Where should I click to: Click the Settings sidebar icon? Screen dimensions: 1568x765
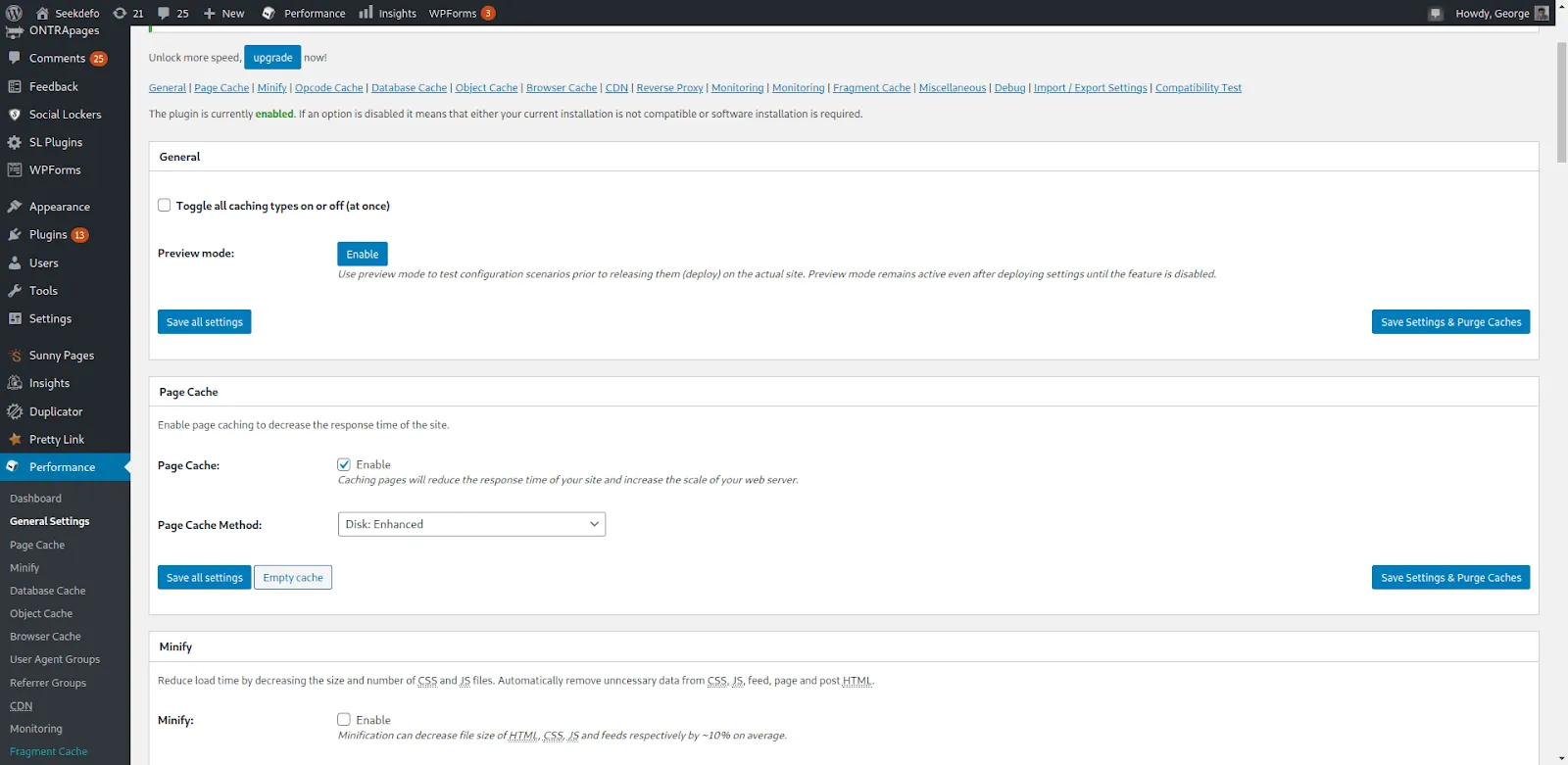[x=15, y=318]
